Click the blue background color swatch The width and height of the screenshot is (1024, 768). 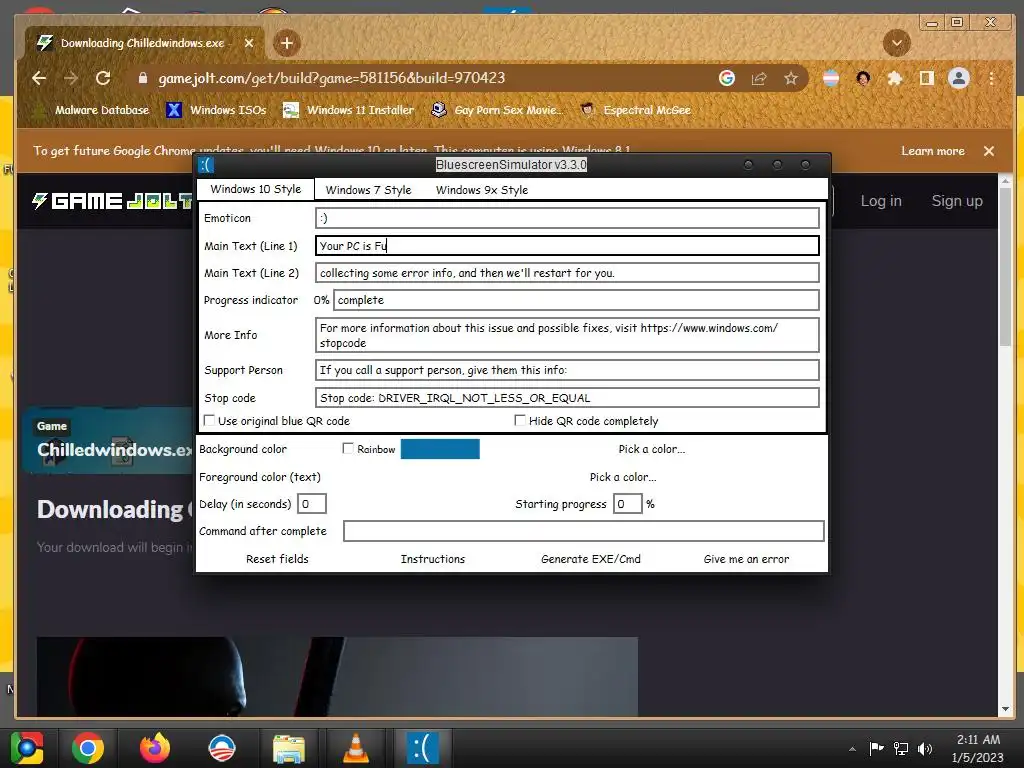440,449
